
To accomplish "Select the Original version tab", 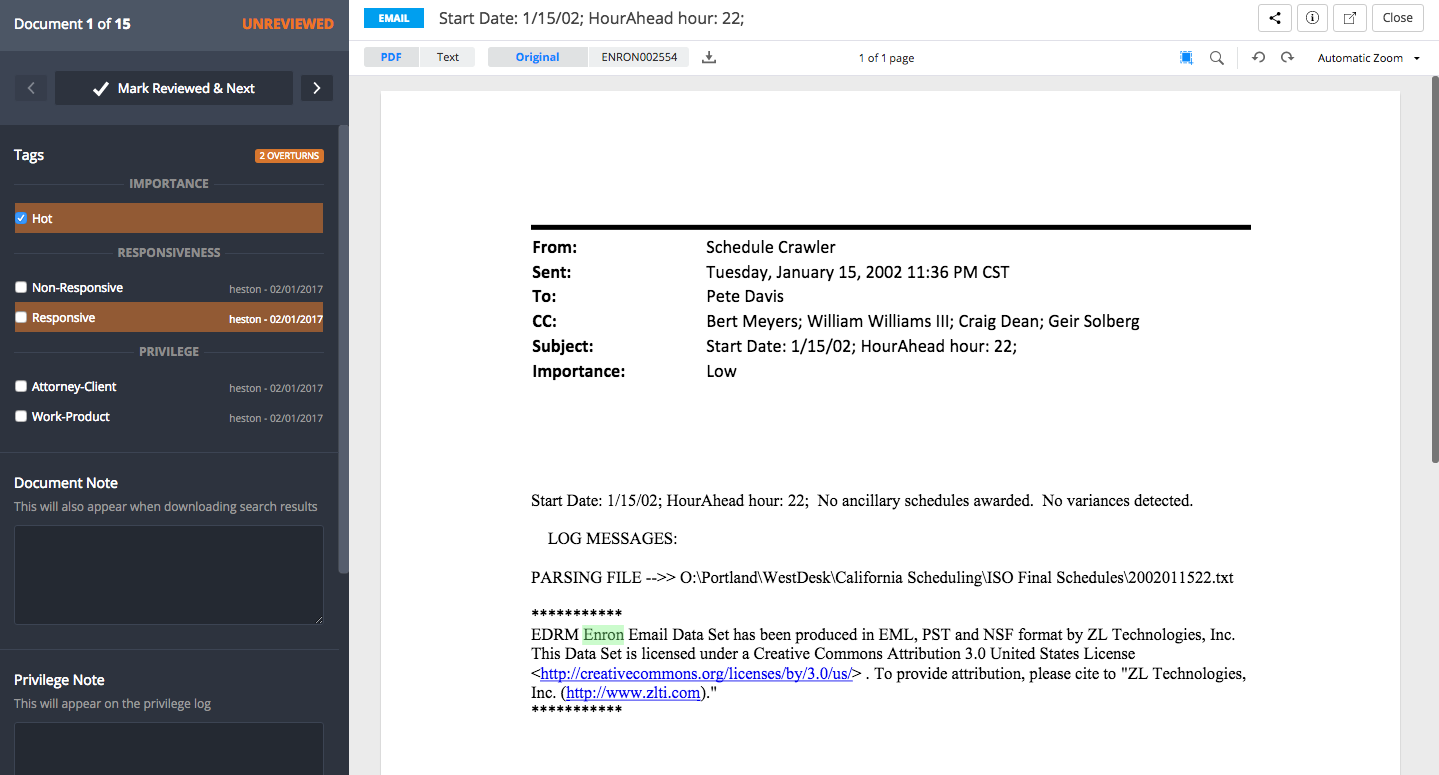I will pos(538,57).
